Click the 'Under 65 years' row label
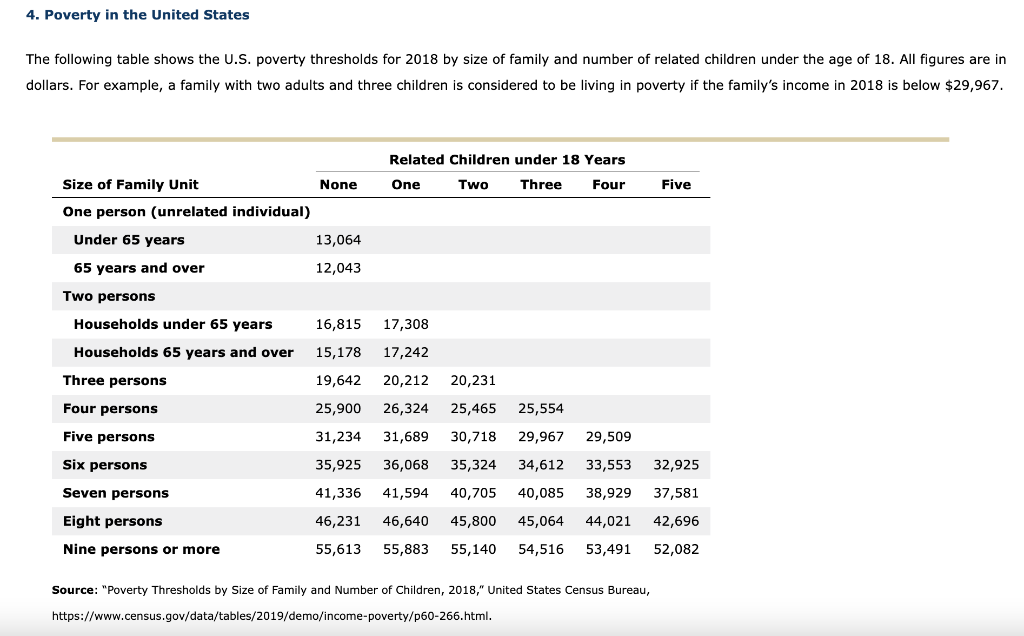The height and width of the screenshot is (636, 1024). click(x=130, y=240)
